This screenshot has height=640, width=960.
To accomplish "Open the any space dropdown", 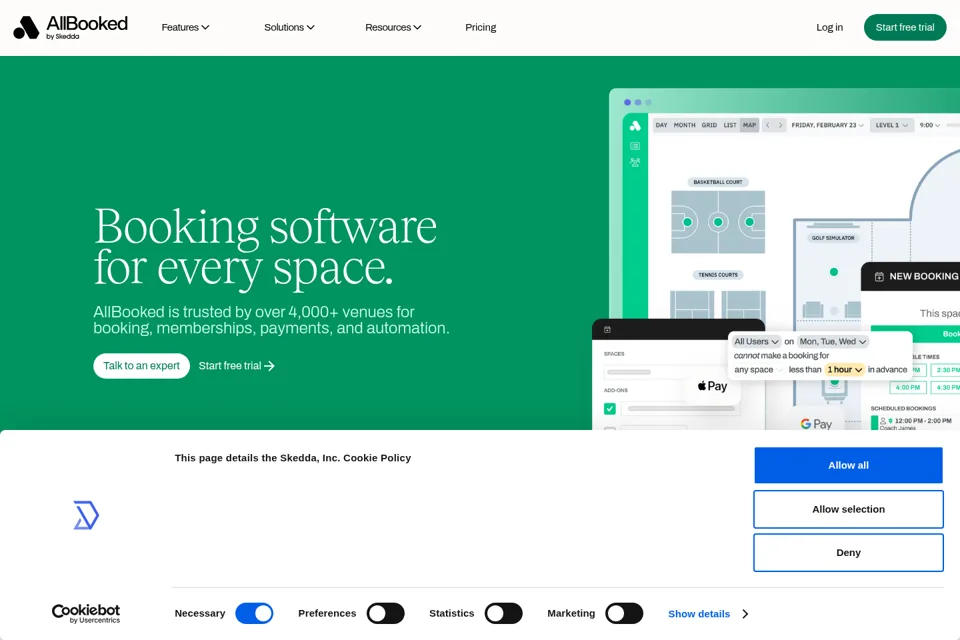I will 758,369.
